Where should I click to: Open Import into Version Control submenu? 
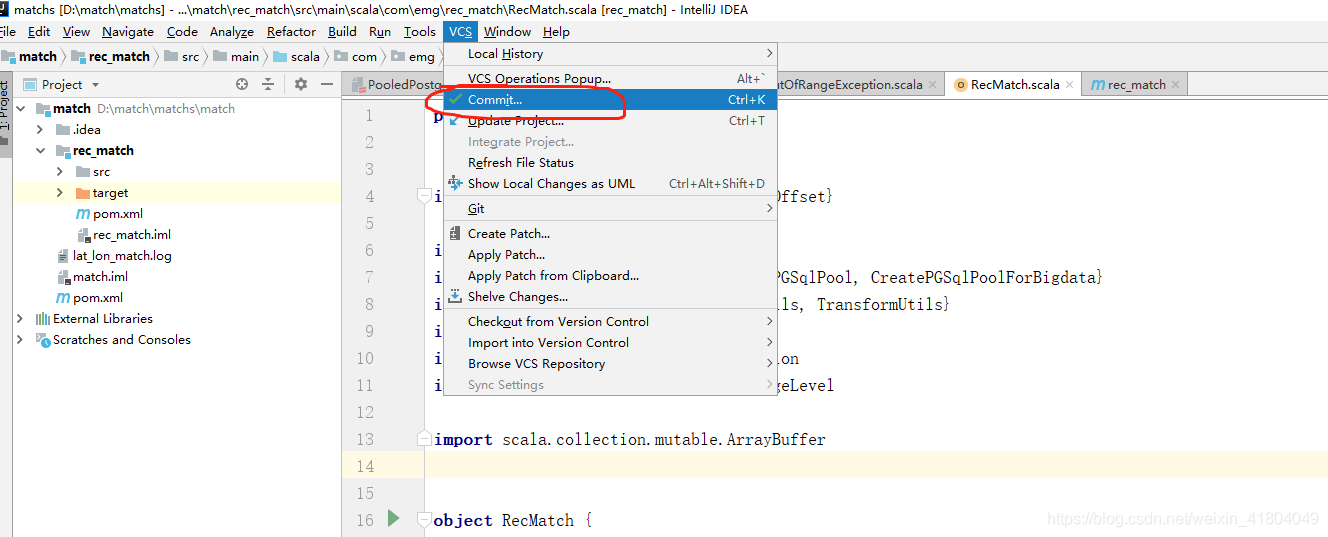610,343
